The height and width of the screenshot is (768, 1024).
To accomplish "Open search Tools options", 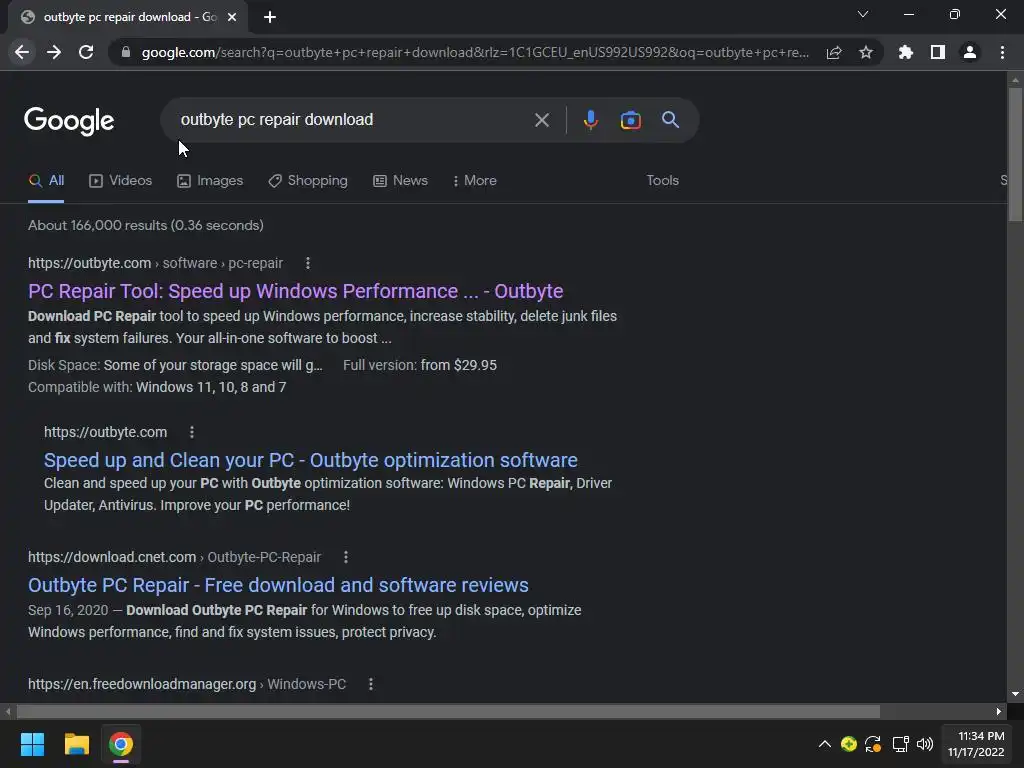I will (x=662, y=181).
